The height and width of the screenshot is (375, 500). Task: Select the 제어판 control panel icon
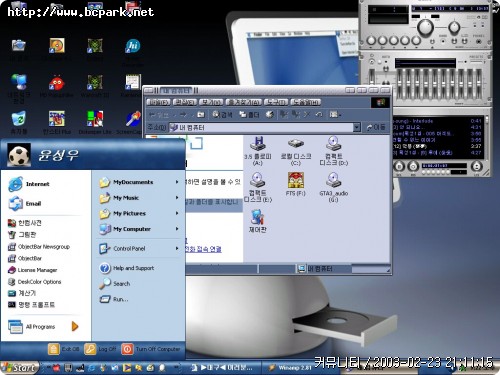click(x=257, y=221)
